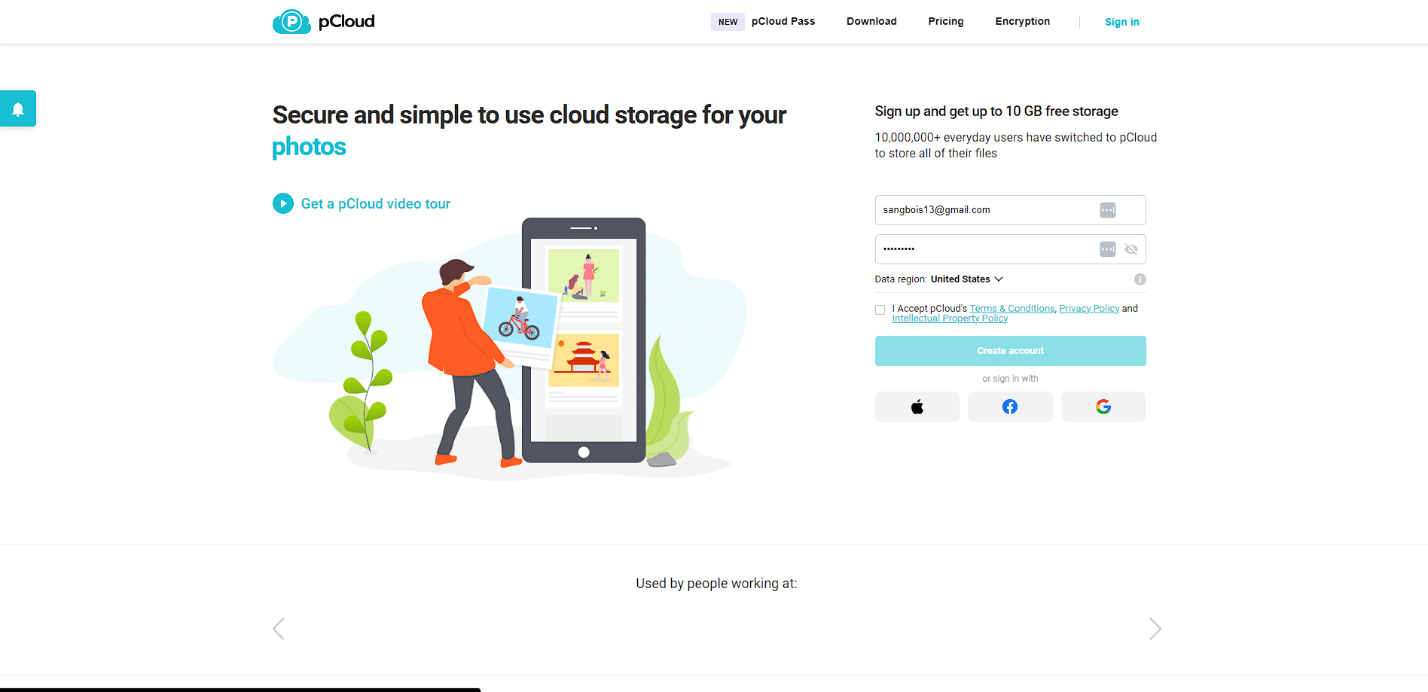Click the 'Sign up and get up to 10 GB free storage' heading

tap(996, 111)
